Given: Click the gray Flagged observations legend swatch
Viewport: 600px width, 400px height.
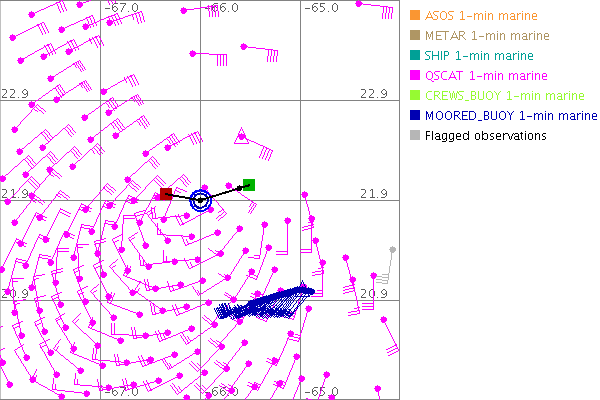Looking at the screenshot, I should point(415,136).
